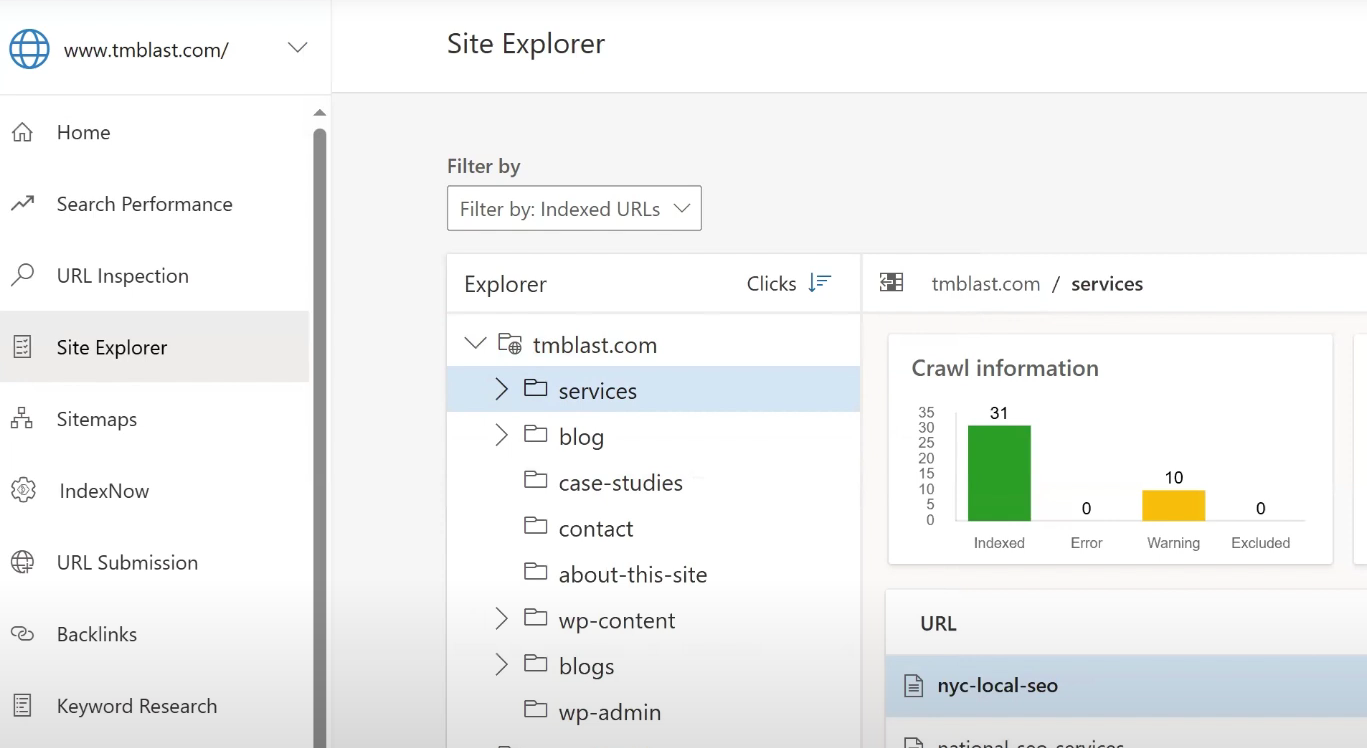Click services in the breadcrumb
1367x748 pixels.
(1107, 284)
